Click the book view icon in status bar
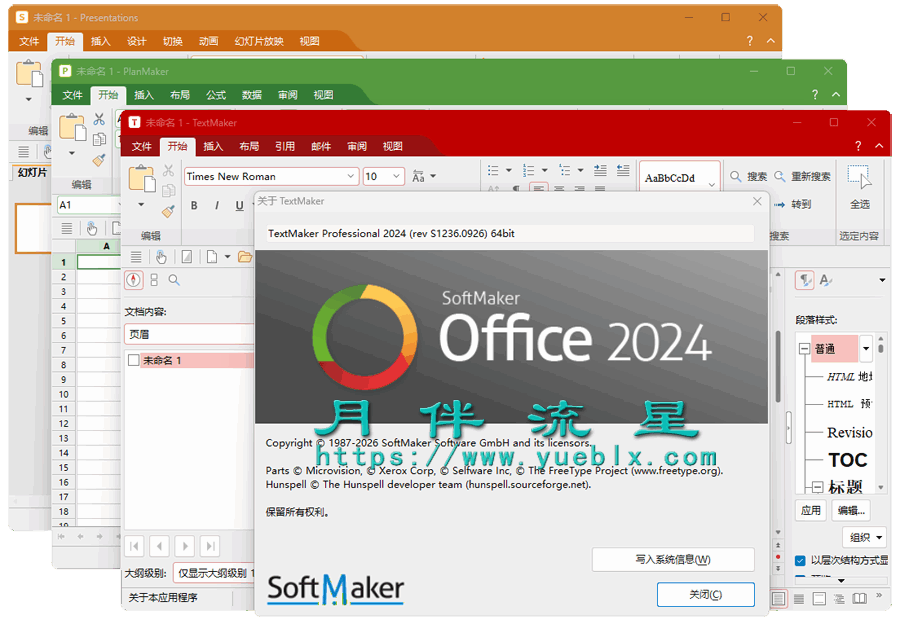Screen dimensions: 900x624 point(859,599)
